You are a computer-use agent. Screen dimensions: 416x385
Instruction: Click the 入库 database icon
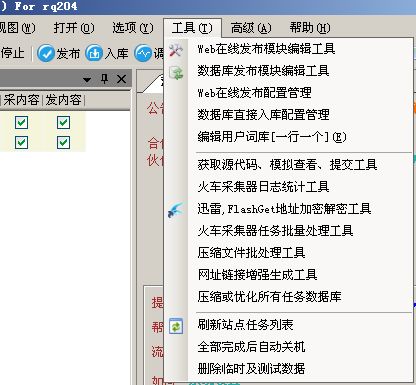click(x=94, y=53)
